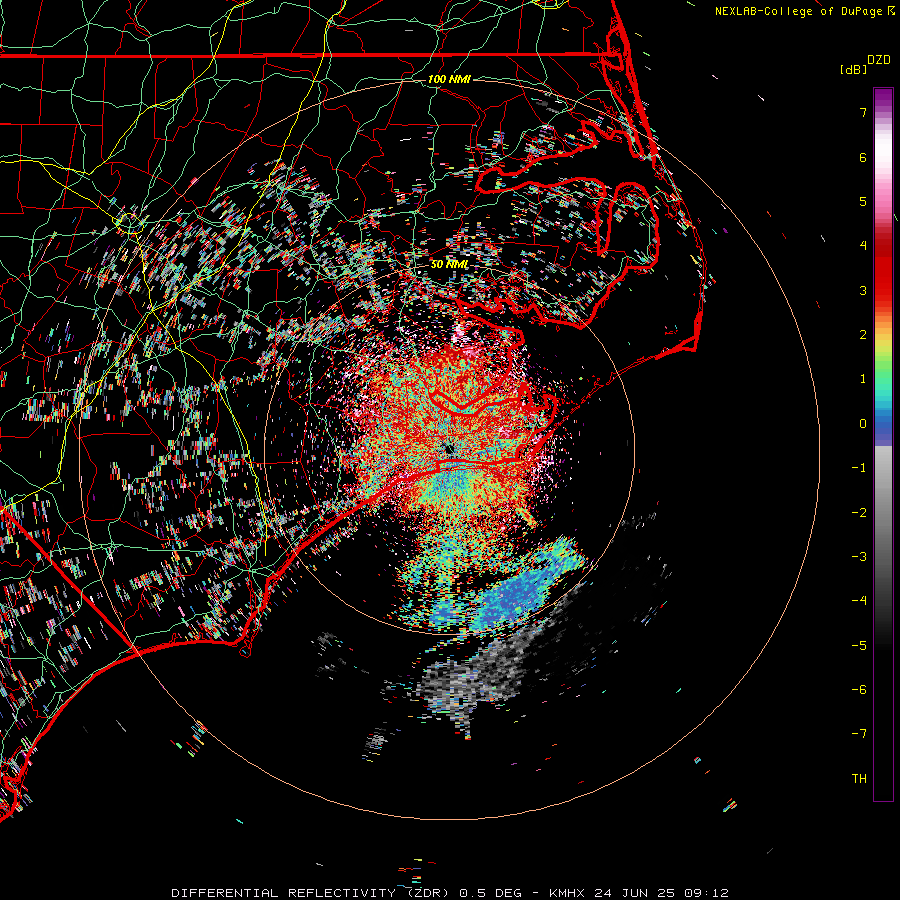This screenshot has width=900, height=900.
Task: Click the red 3 dB color bar section
Action: coord(883,281)
